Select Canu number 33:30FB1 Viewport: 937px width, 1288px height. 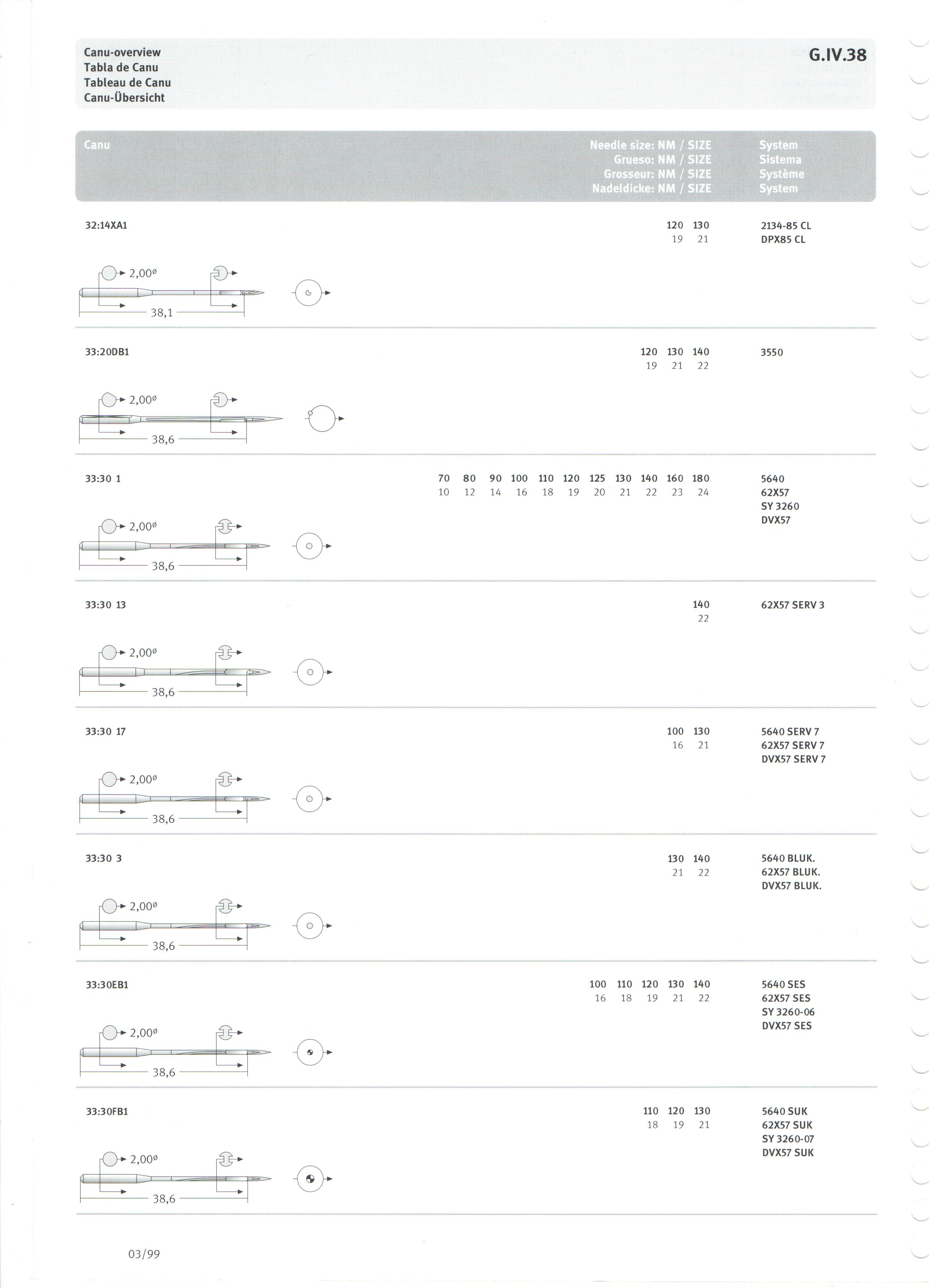click(107, 1111)
